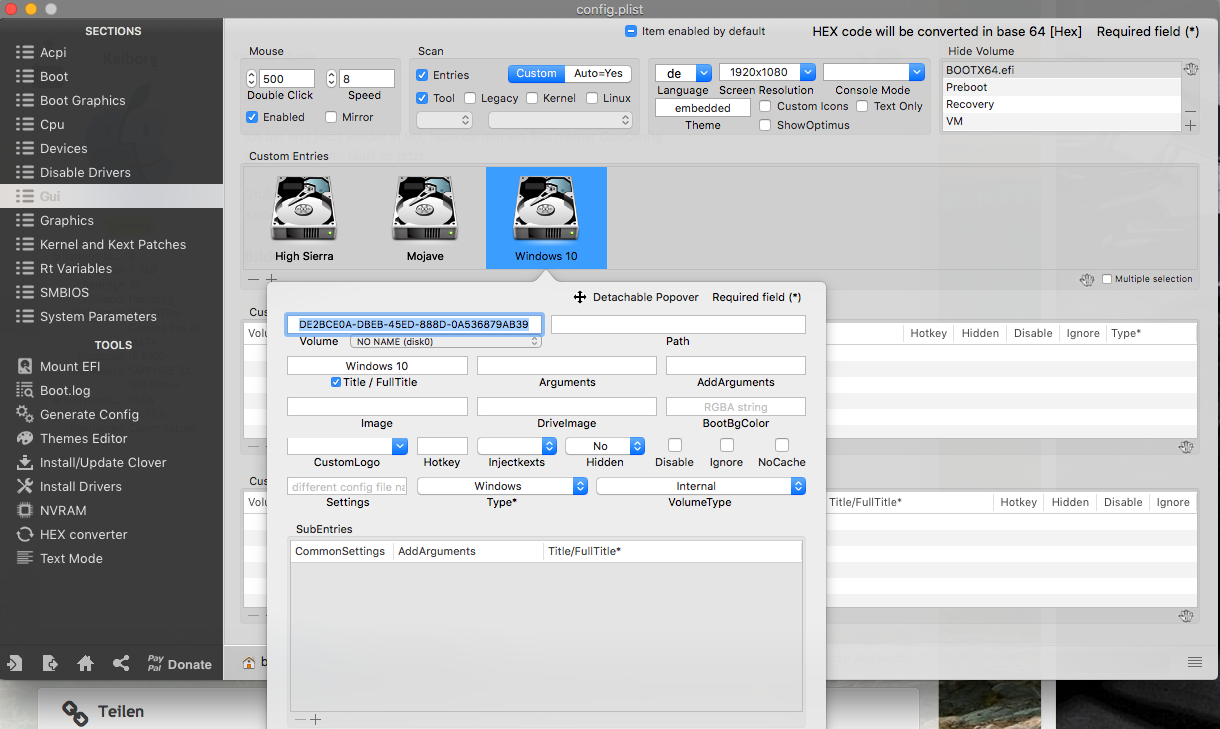Click the BootBgColor RGBA string field
The width and height of the screenshot is (1220, 729).
(x=735, y=407)
